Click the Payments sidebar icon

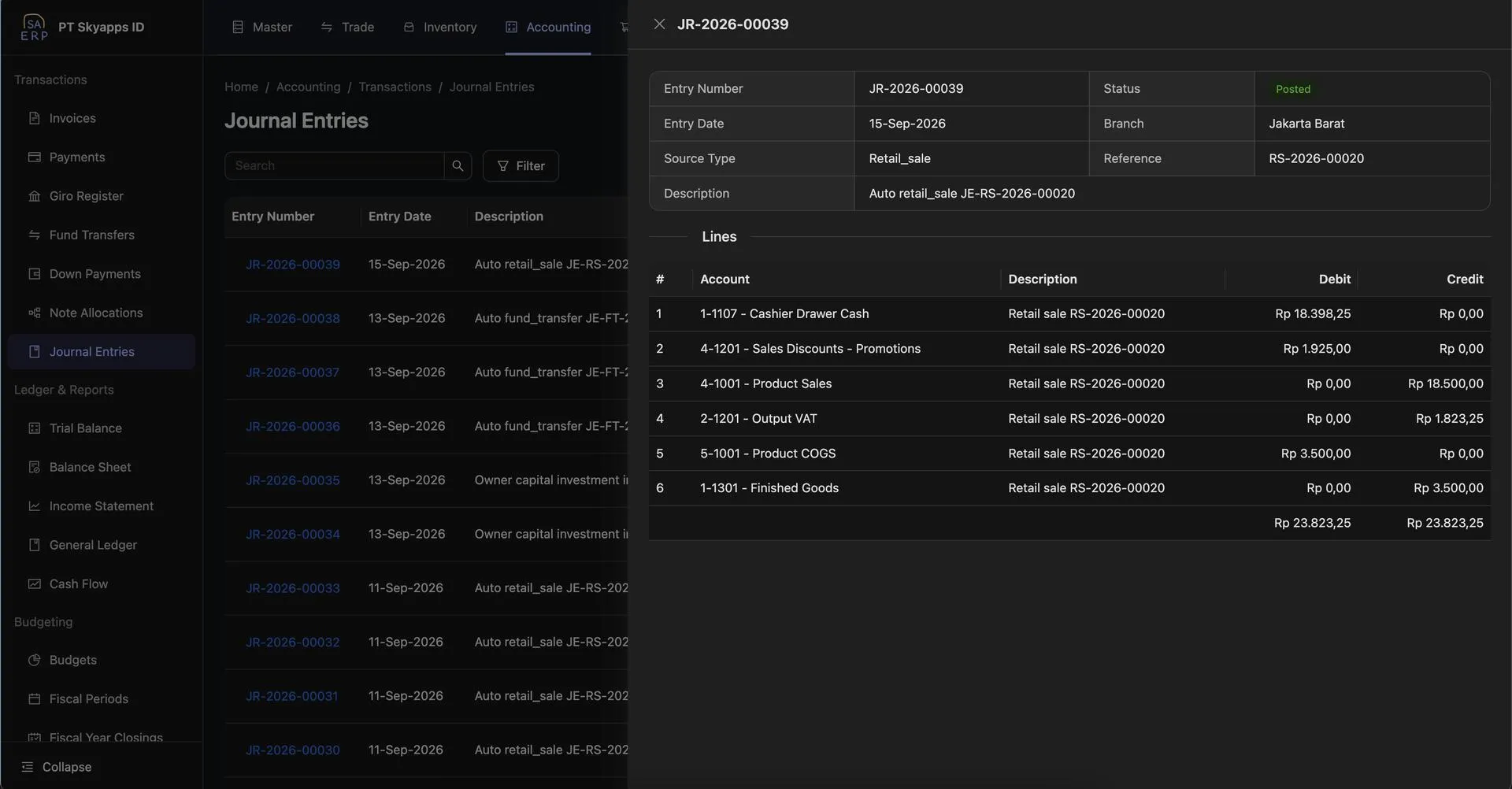pos(34,157)
